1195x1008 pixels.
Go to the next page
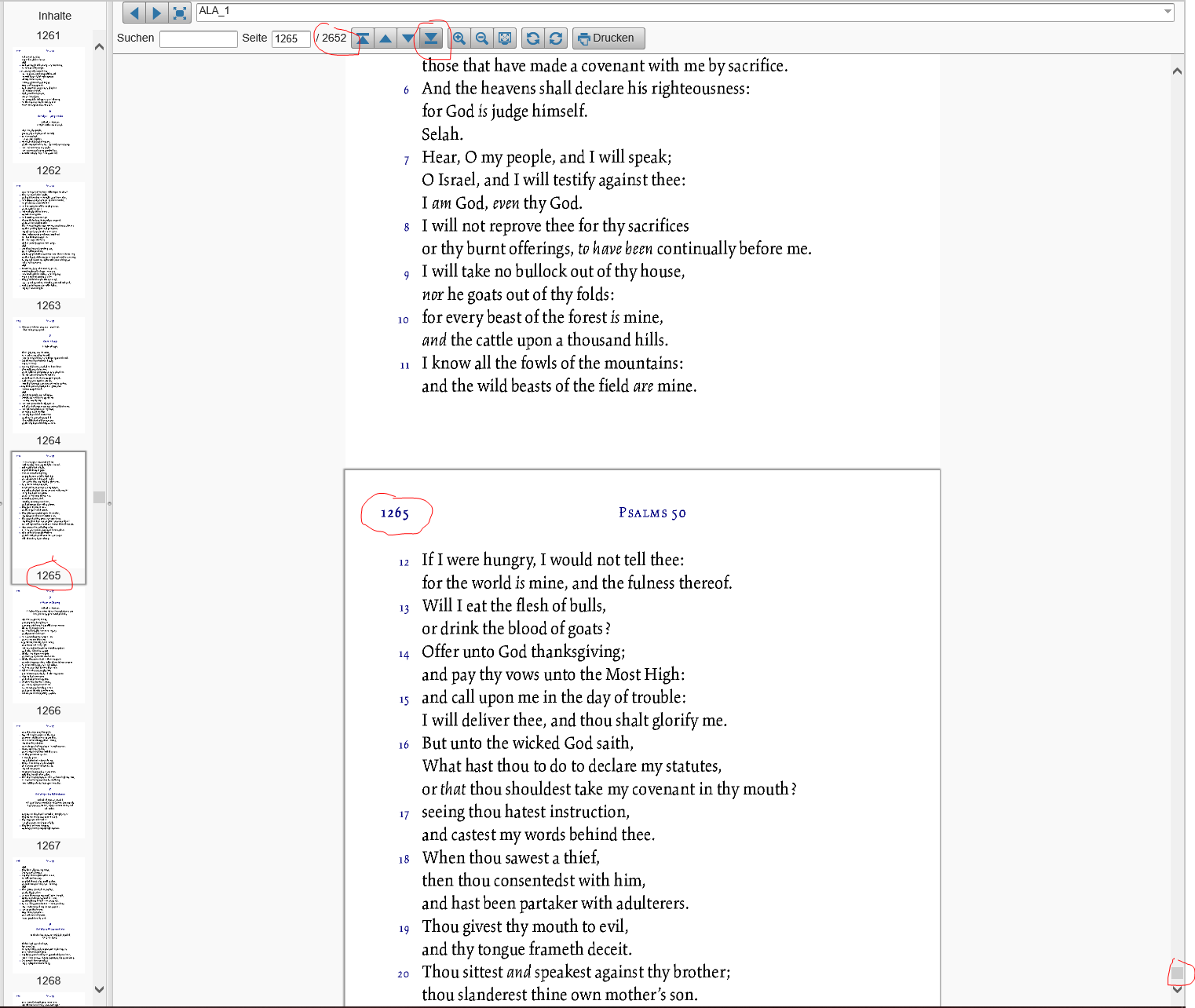click(408, 38)
